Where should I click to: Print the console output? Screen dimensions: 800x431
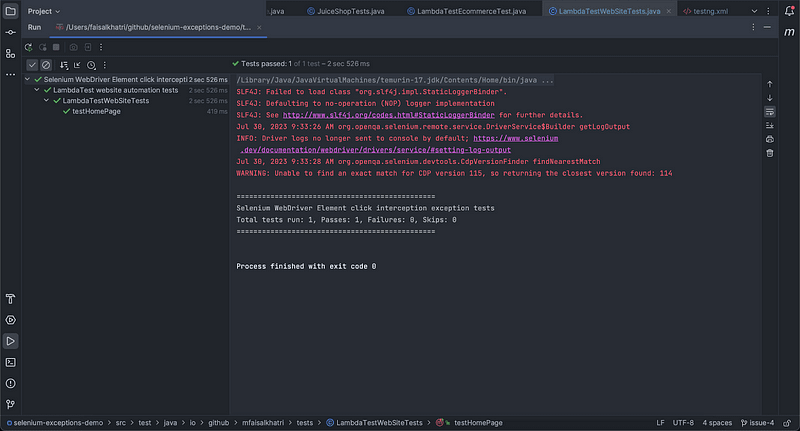[770, 139]
